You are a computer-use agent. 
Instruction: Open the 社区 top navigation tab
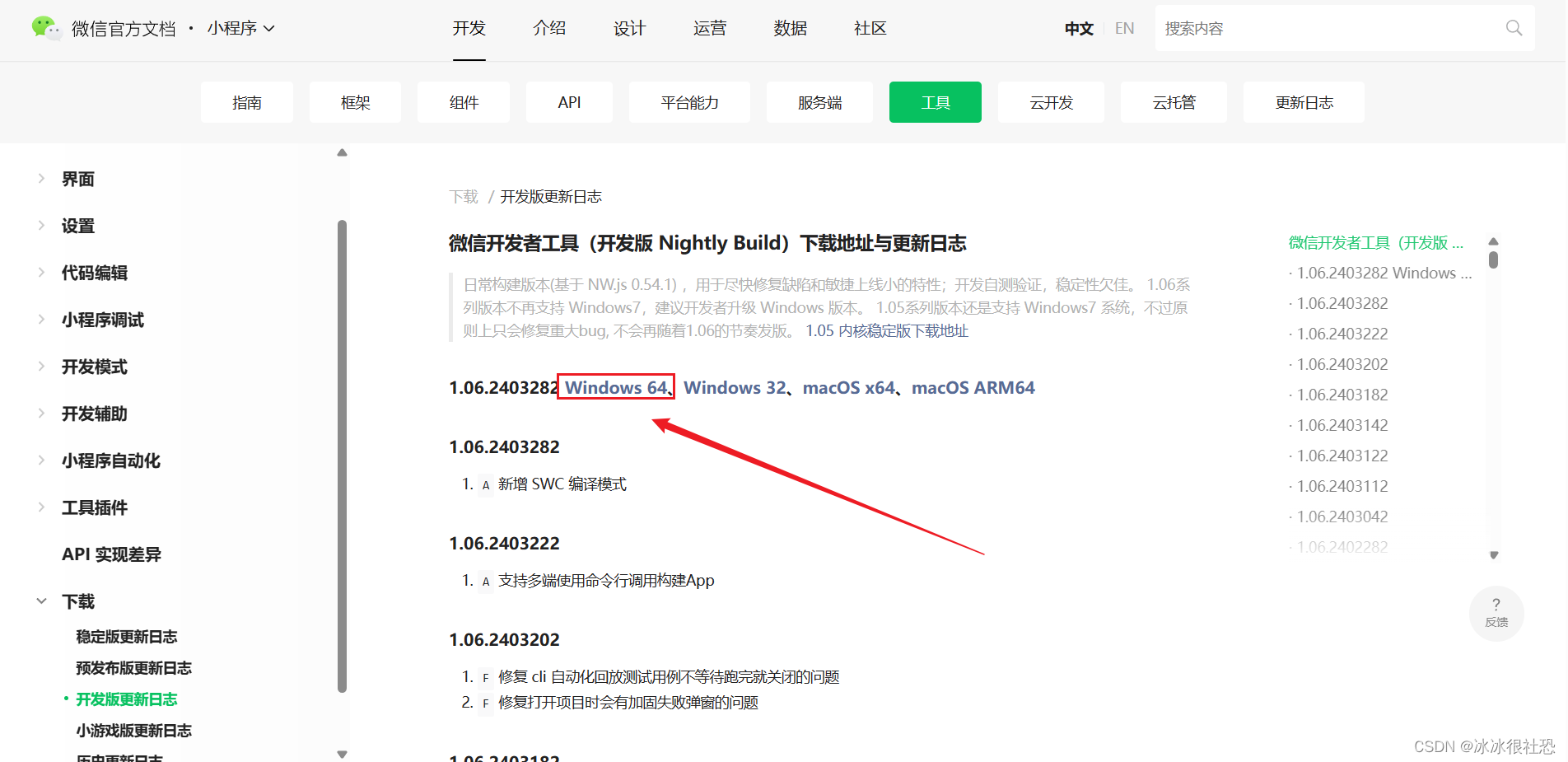[x=870, y=29]
